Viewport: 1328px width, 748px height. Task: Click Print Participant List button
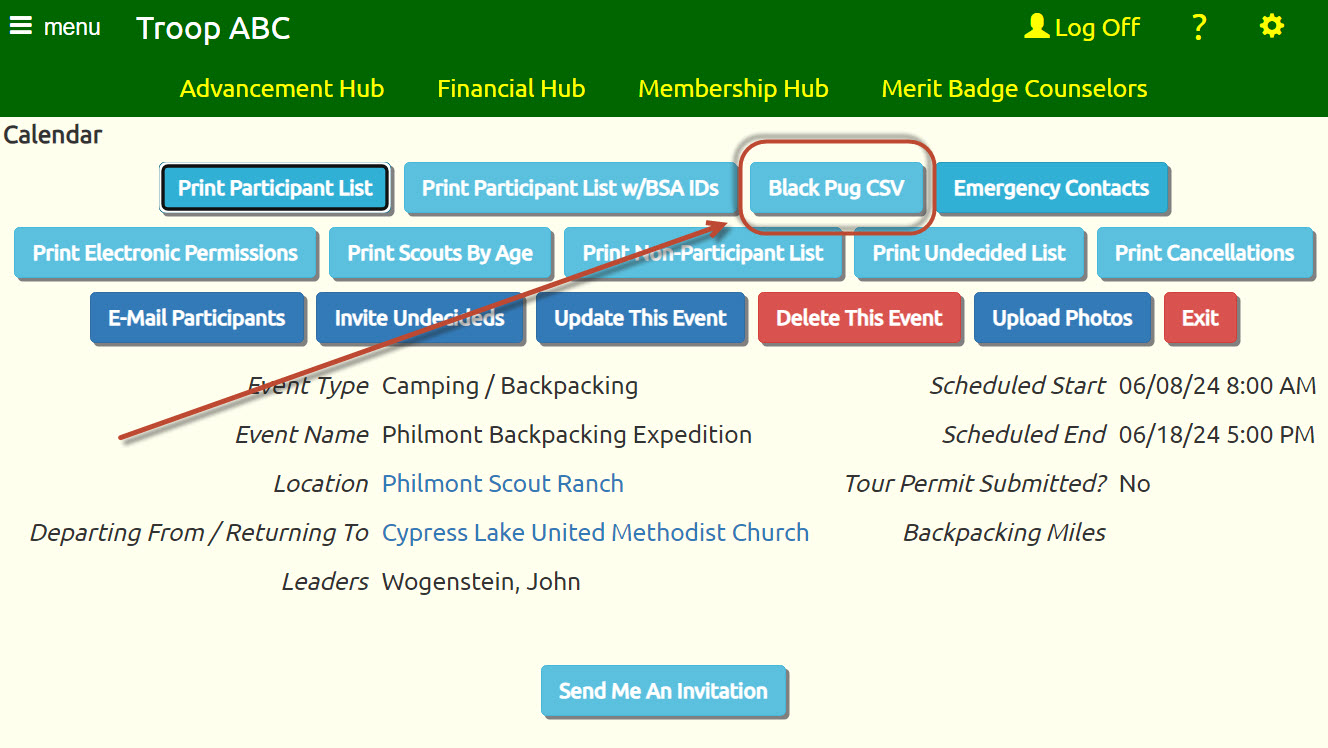275,188
